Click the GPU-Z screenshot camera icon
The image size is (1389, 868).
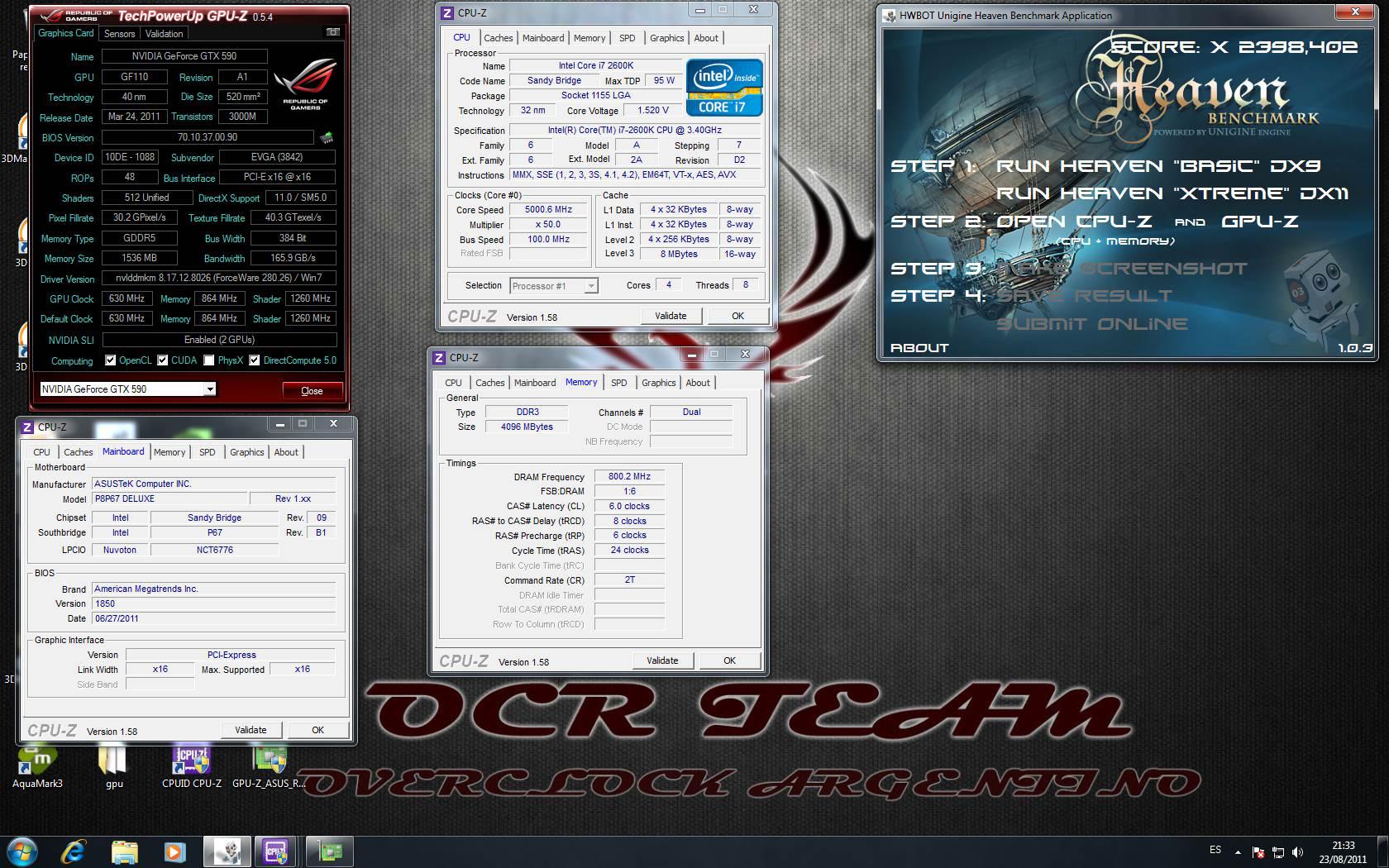click(x=332, y=32)
